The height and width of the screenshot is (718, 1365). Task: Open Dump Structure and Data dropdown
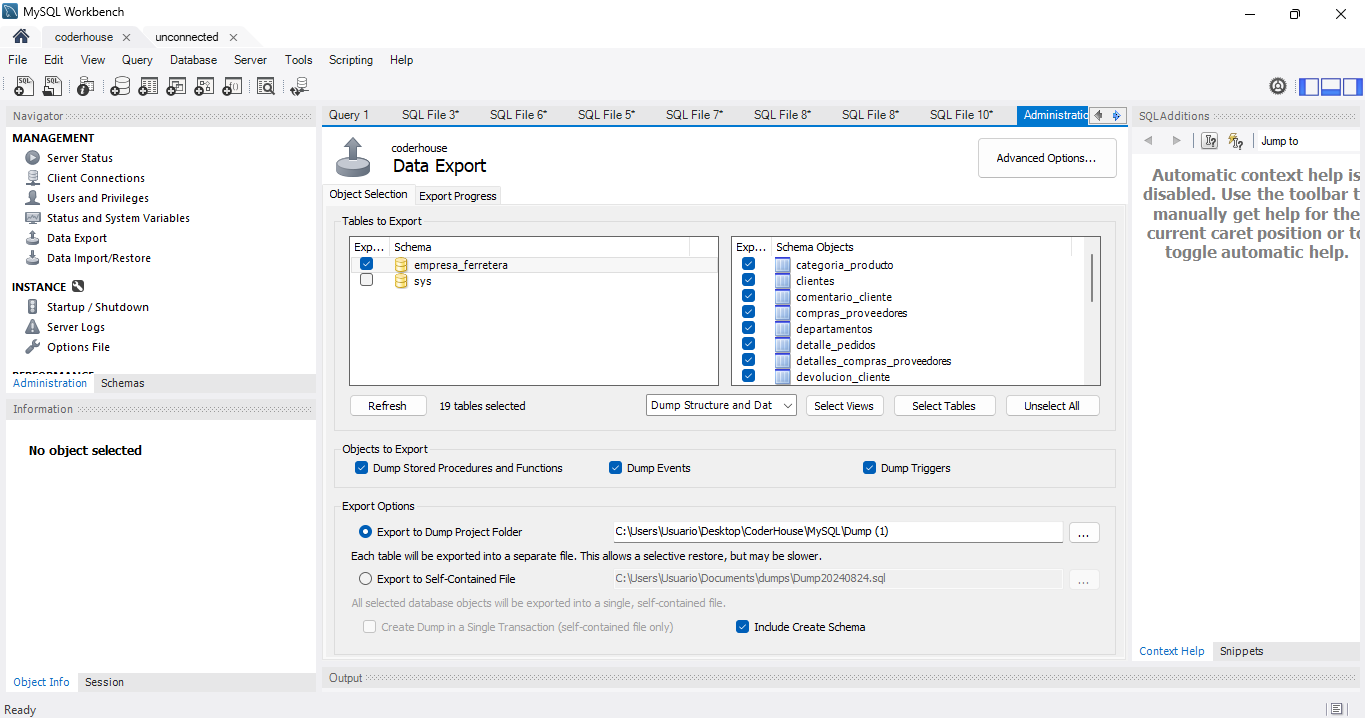click(x=721, y=405)
